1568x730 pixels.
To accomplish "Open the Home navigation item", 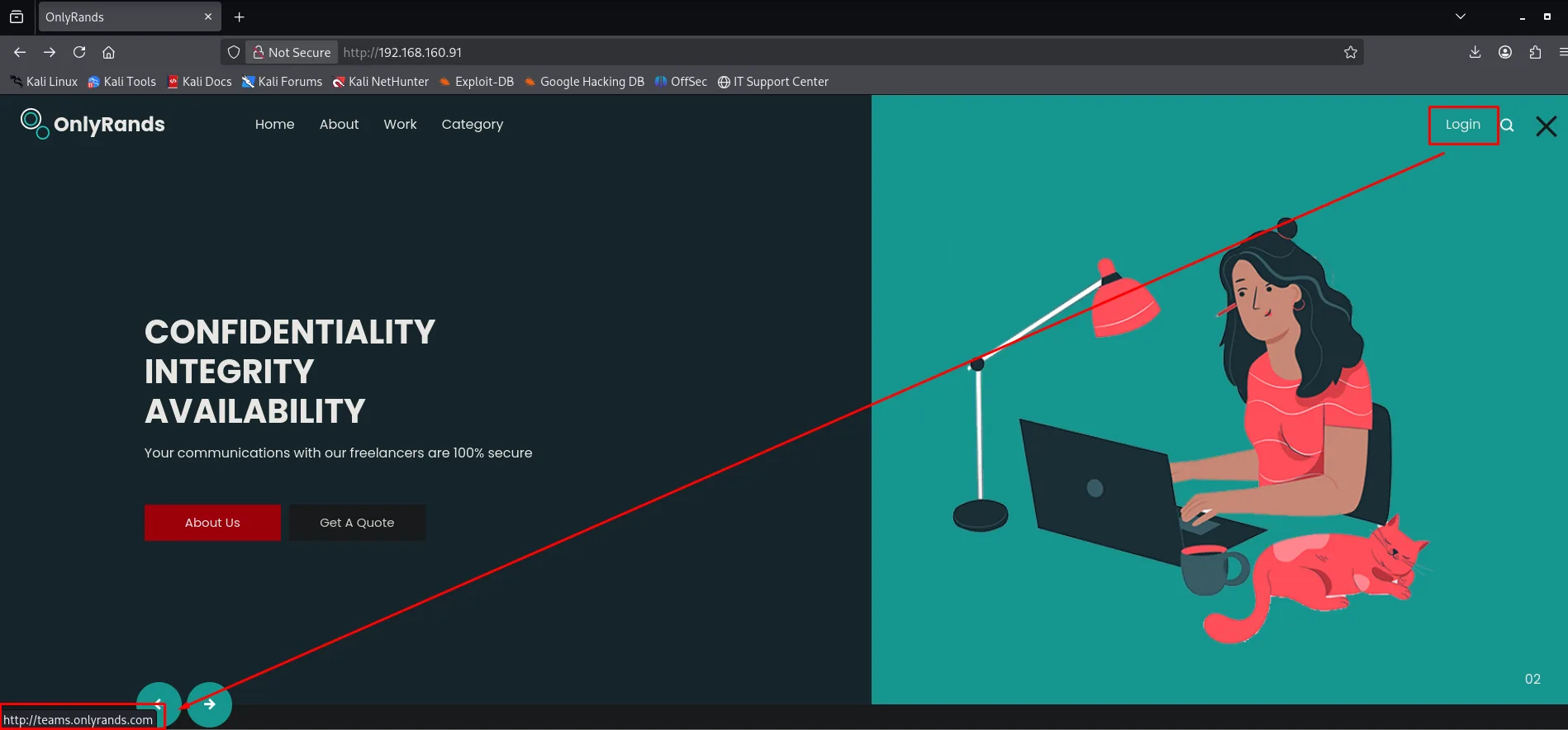I will tap(275, 124).
